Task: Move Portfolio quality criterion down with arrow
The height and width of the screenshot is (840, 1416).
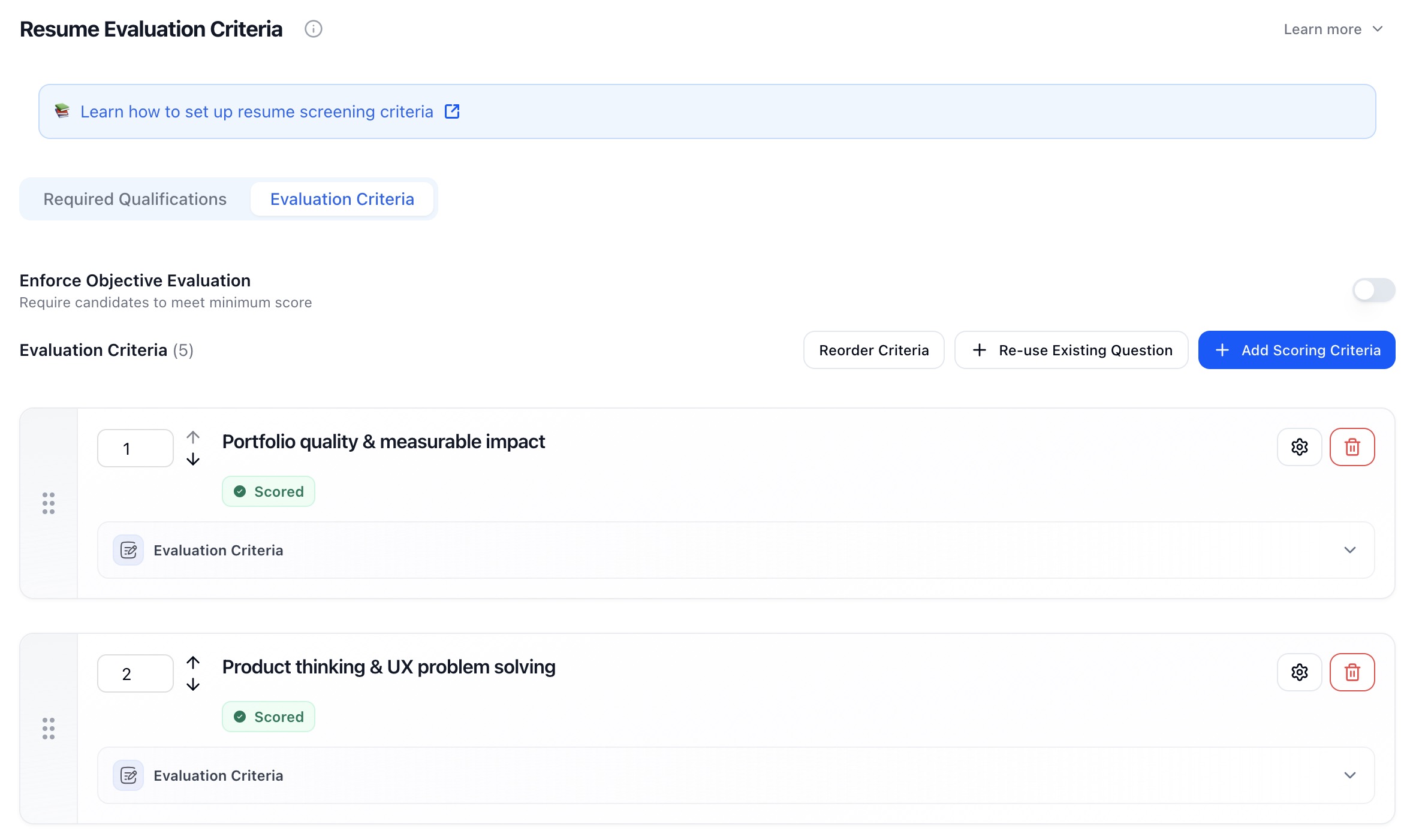Action: pos(192,460)
